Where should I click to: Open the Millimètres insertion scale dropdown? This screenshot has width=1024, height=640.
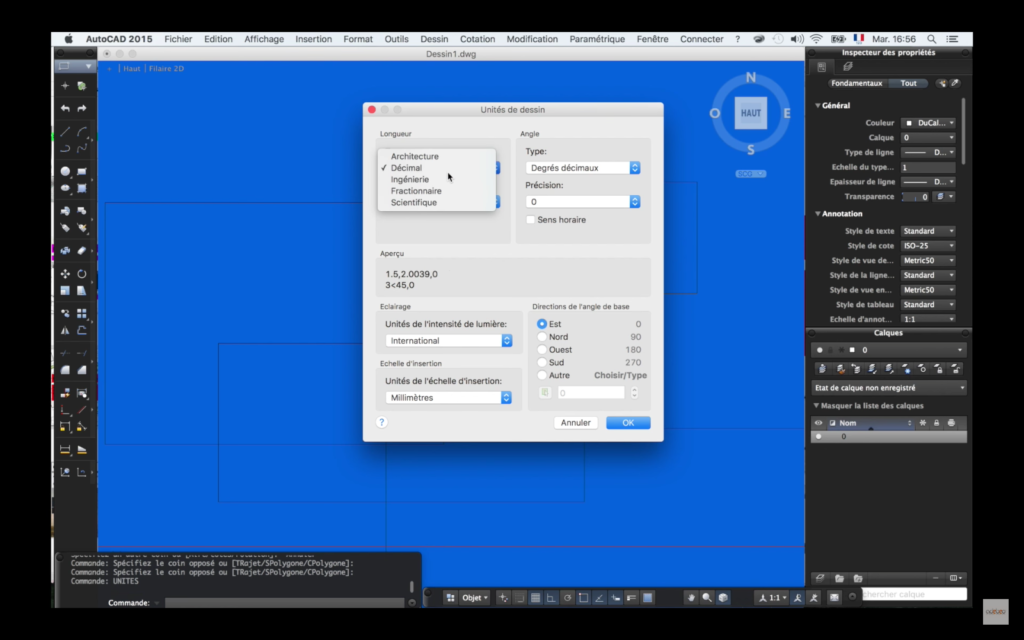(448, 397)
